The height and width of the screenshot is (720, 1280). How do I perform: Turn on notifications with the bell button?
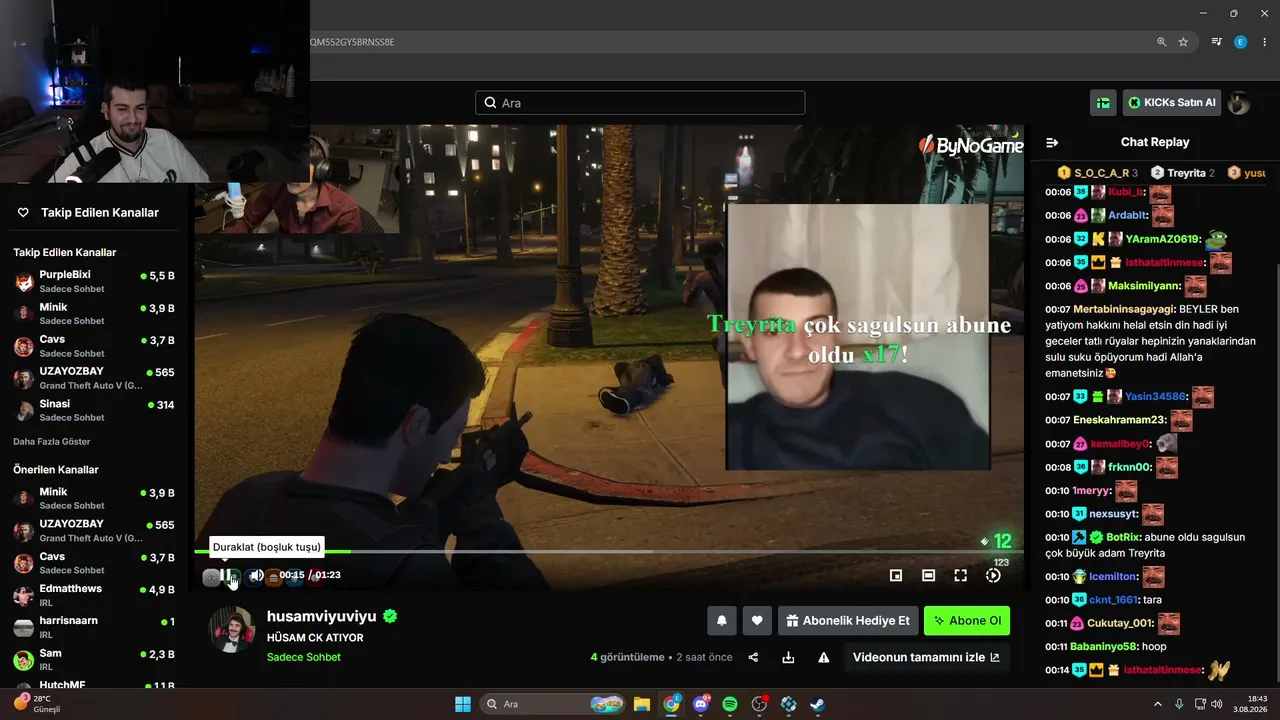pos(722,621)
